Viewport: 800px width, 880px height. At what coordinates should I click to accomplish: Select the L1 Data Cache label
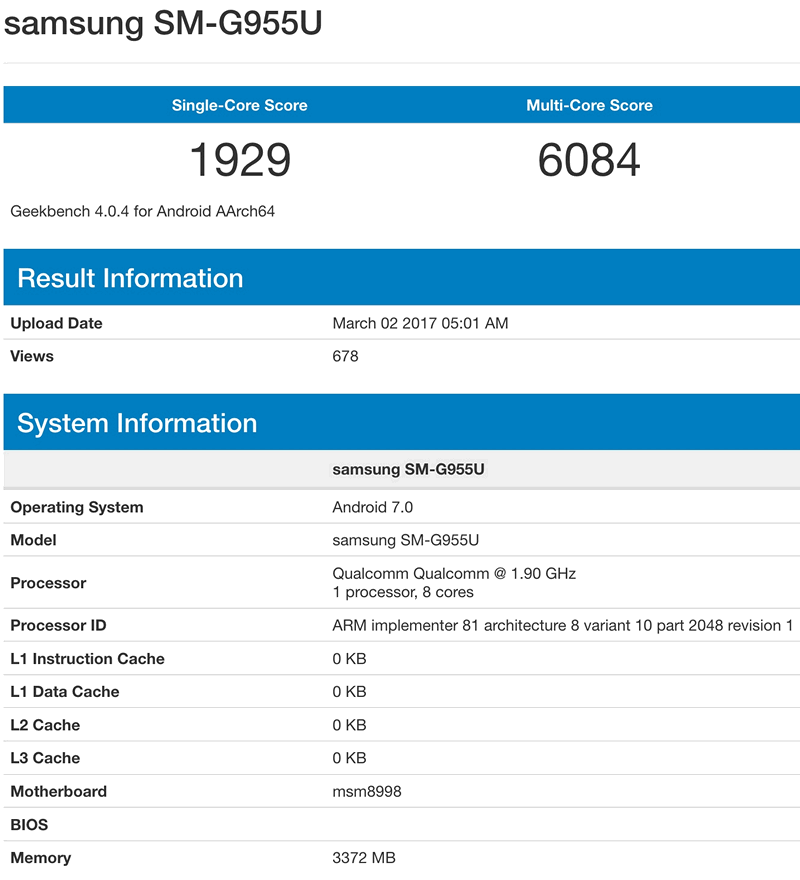tap(65, 691)
